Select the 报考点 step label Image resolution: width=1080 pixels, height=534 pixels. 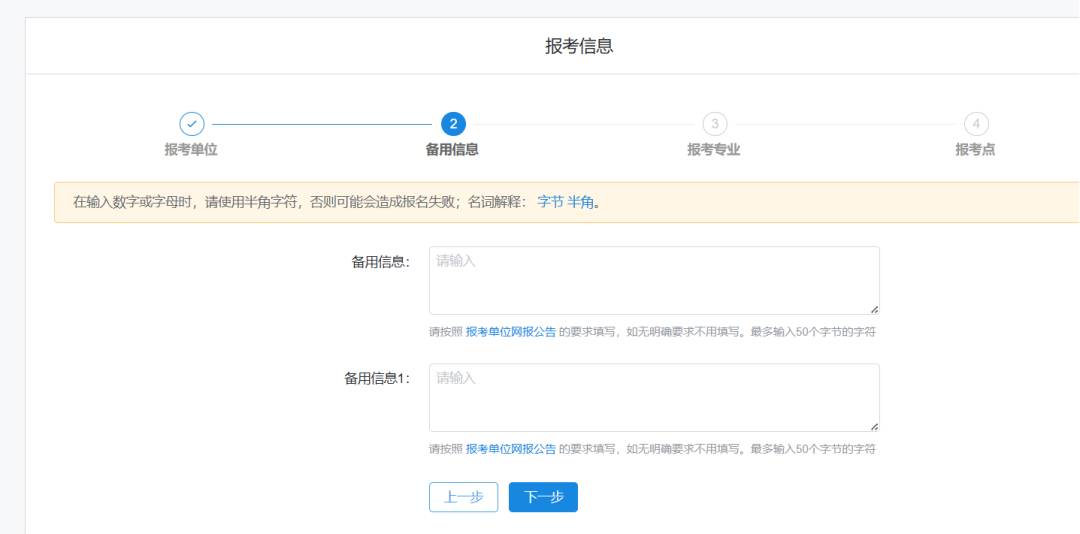pyautogui.click(x=975, y=150)
